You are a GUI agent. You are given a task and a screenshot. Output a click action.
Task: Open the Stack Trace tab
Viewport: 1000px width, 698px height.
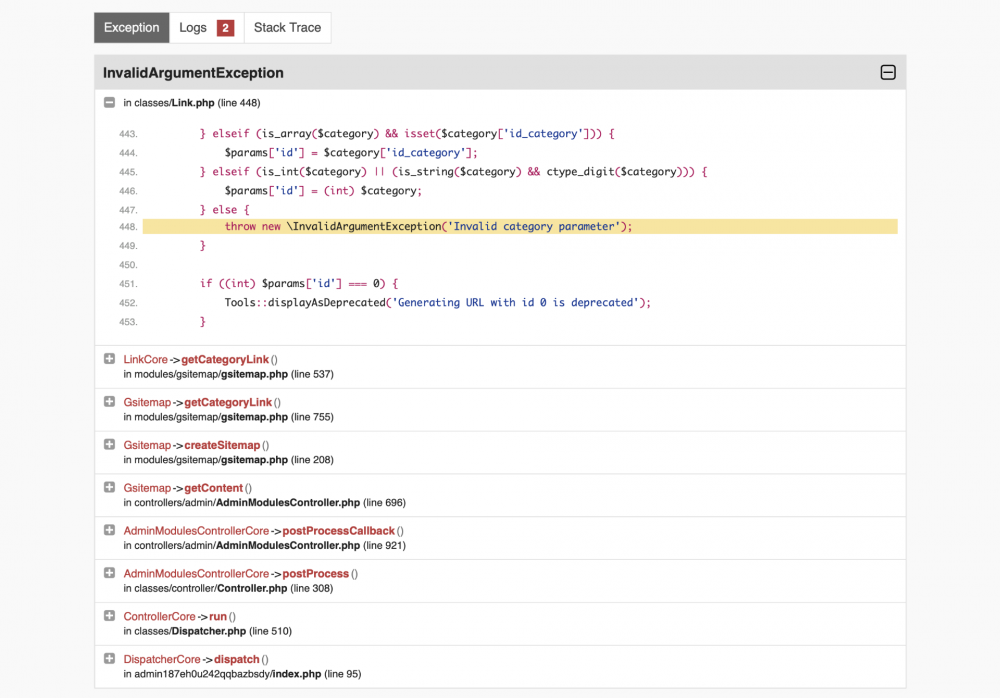pos(287,28)
